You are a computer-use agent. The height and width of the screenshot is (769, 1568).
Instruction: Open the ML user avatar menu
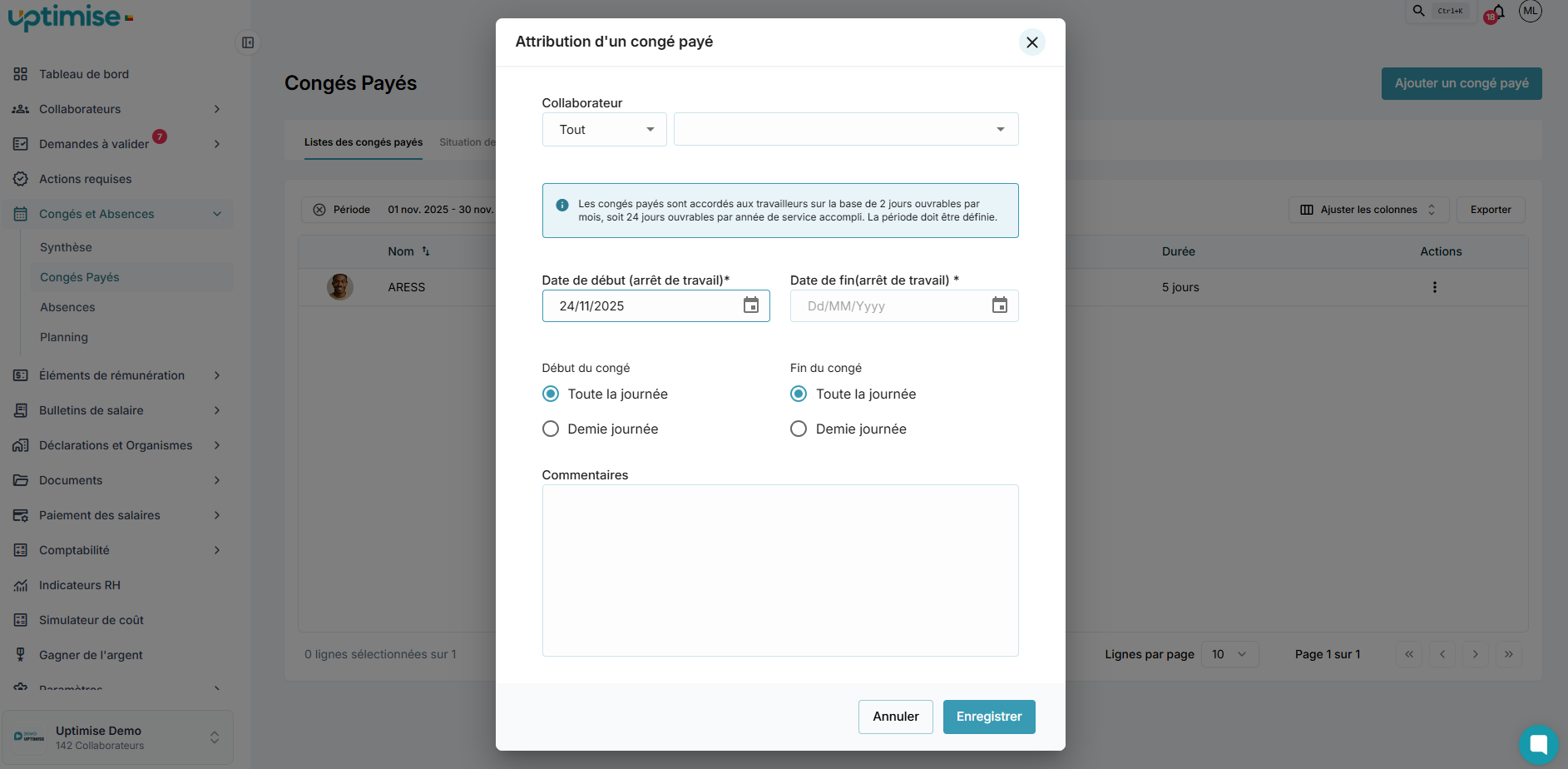pyautogui.click(x=1530, y=11)
